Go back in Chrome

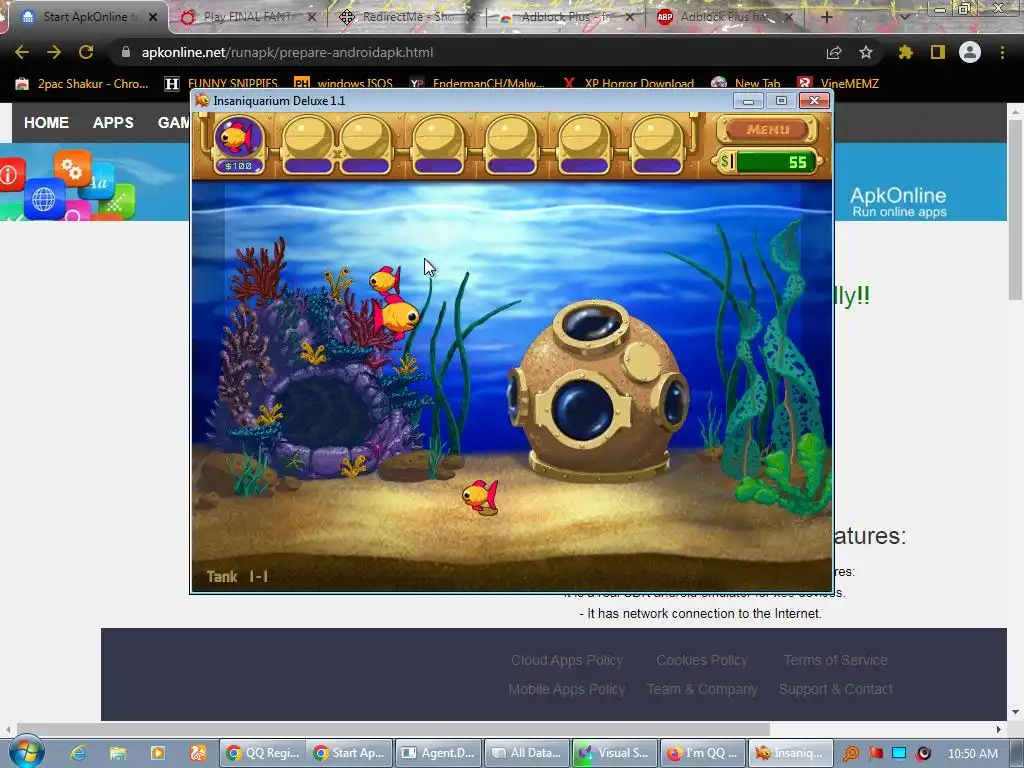coord(22,52)
